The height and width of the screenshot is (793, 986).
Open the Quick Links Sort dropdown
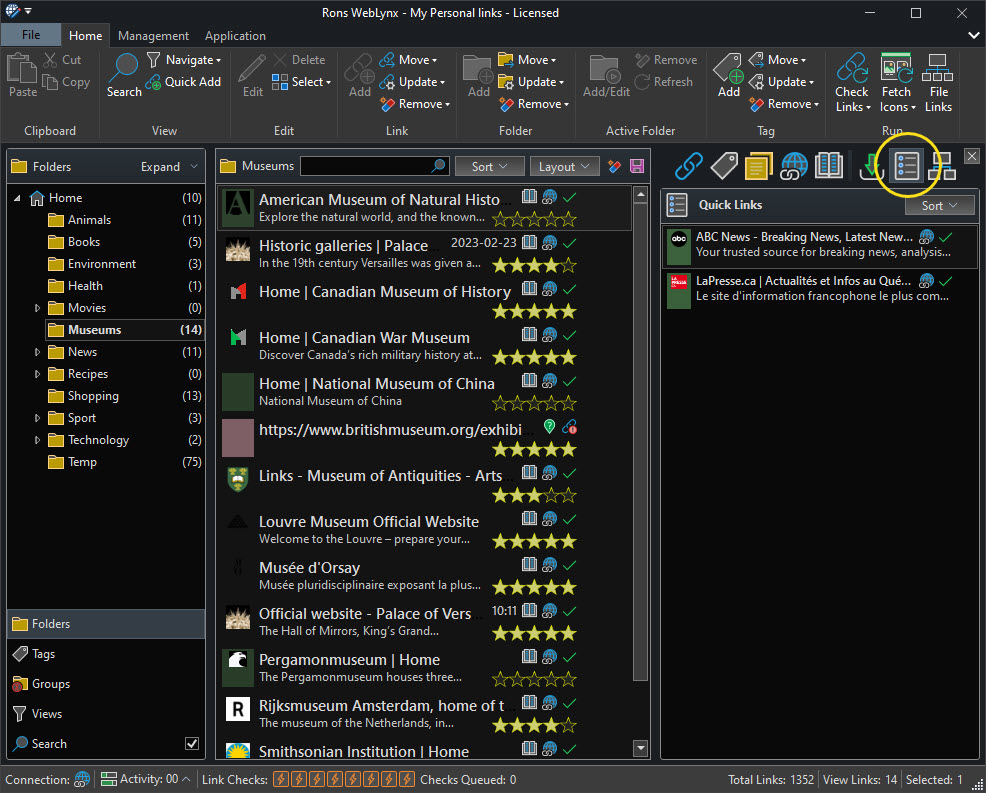coord(939,205)
